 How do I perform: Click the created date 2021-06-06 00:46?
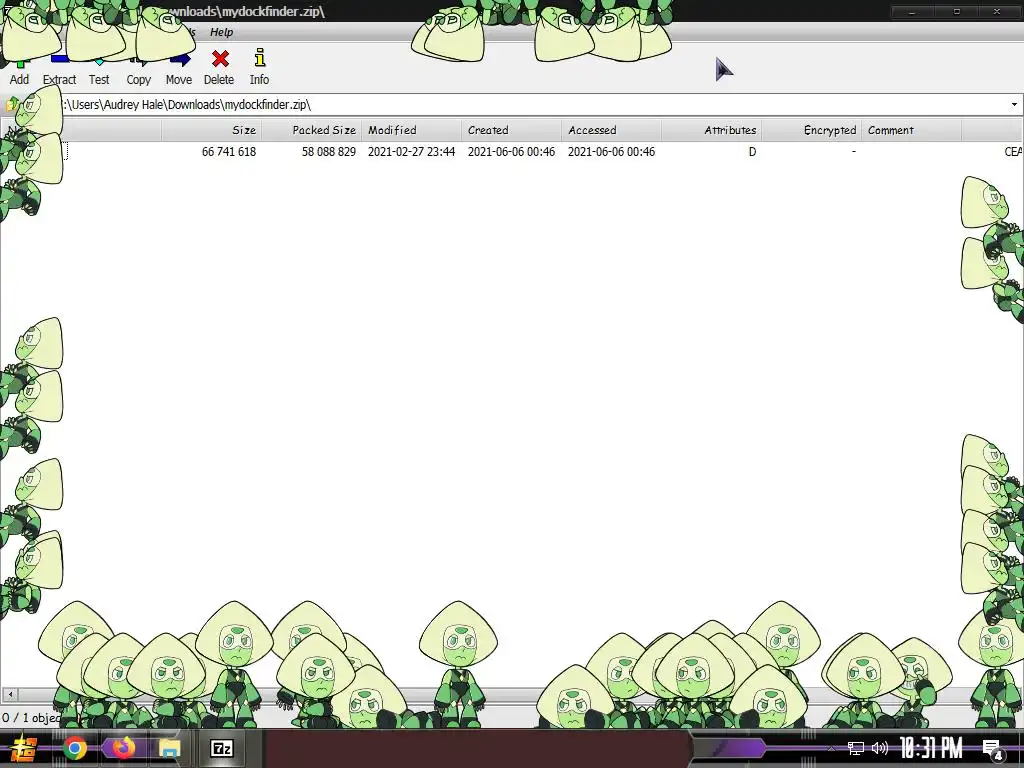coord(511,152)
